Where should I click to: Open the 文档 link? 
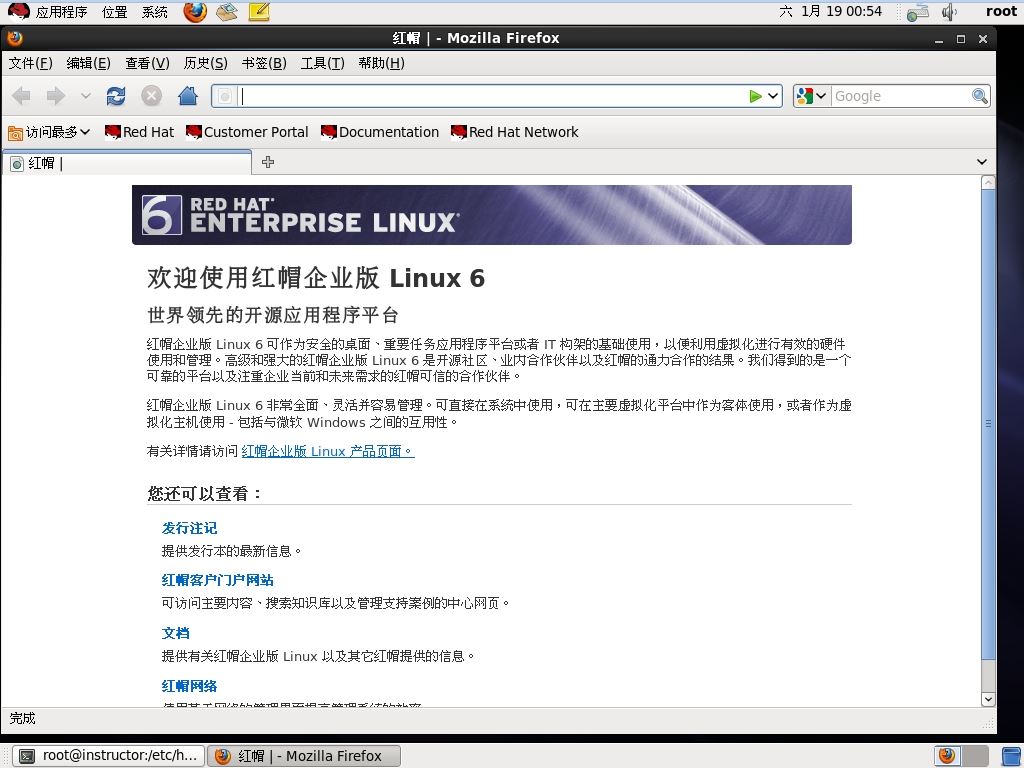pyautogui.click(x=175, y=633)
